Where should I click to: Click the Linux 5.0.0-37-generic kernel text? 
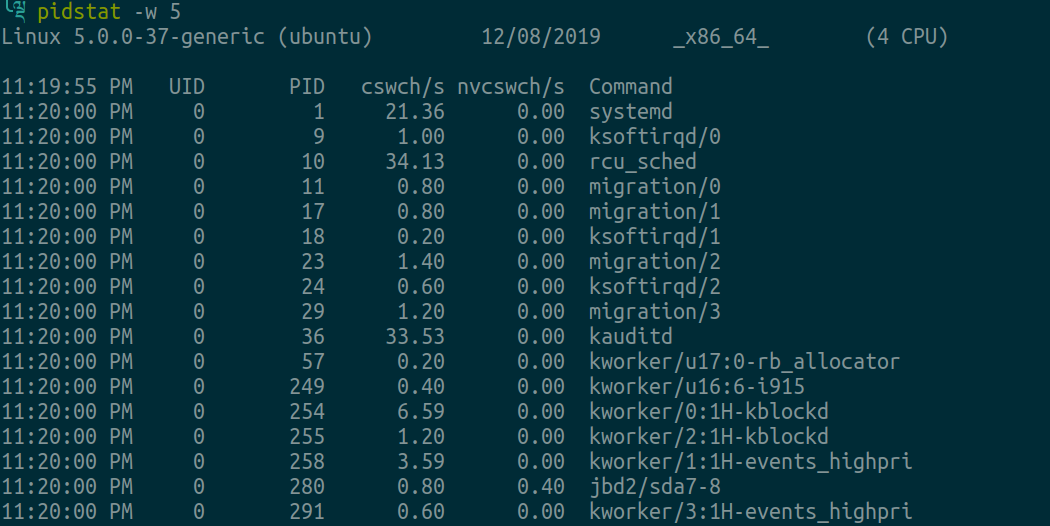click(x=133, y=36)
